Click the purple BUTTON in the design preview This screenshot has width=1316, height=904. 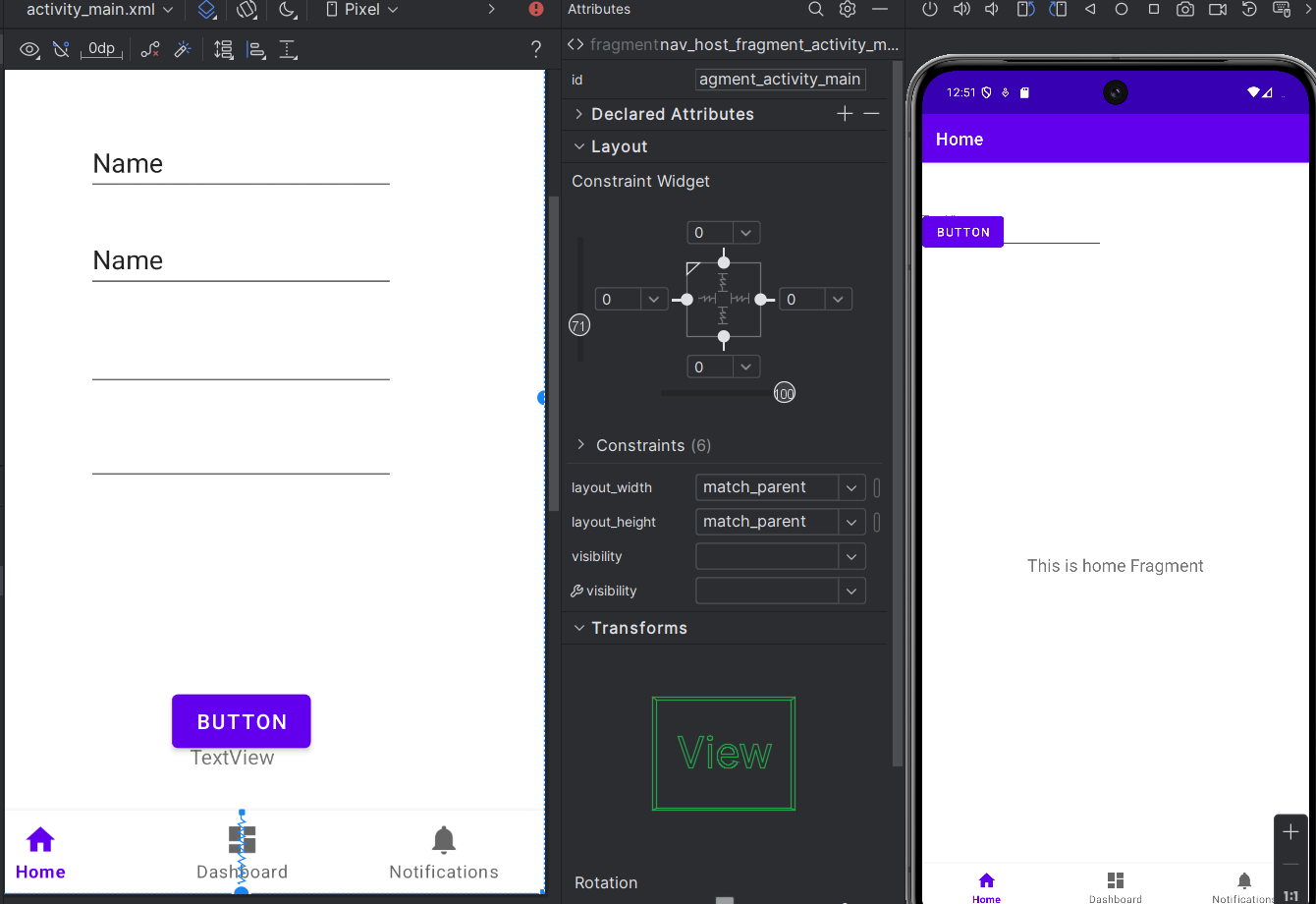241,720
